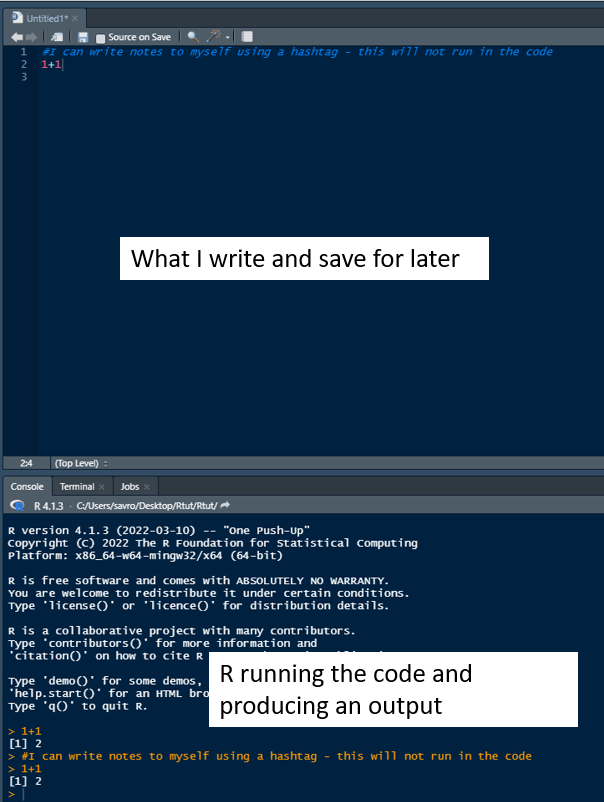
Task: Switch to the Terminal tab
Action: (x=78, y=486)
